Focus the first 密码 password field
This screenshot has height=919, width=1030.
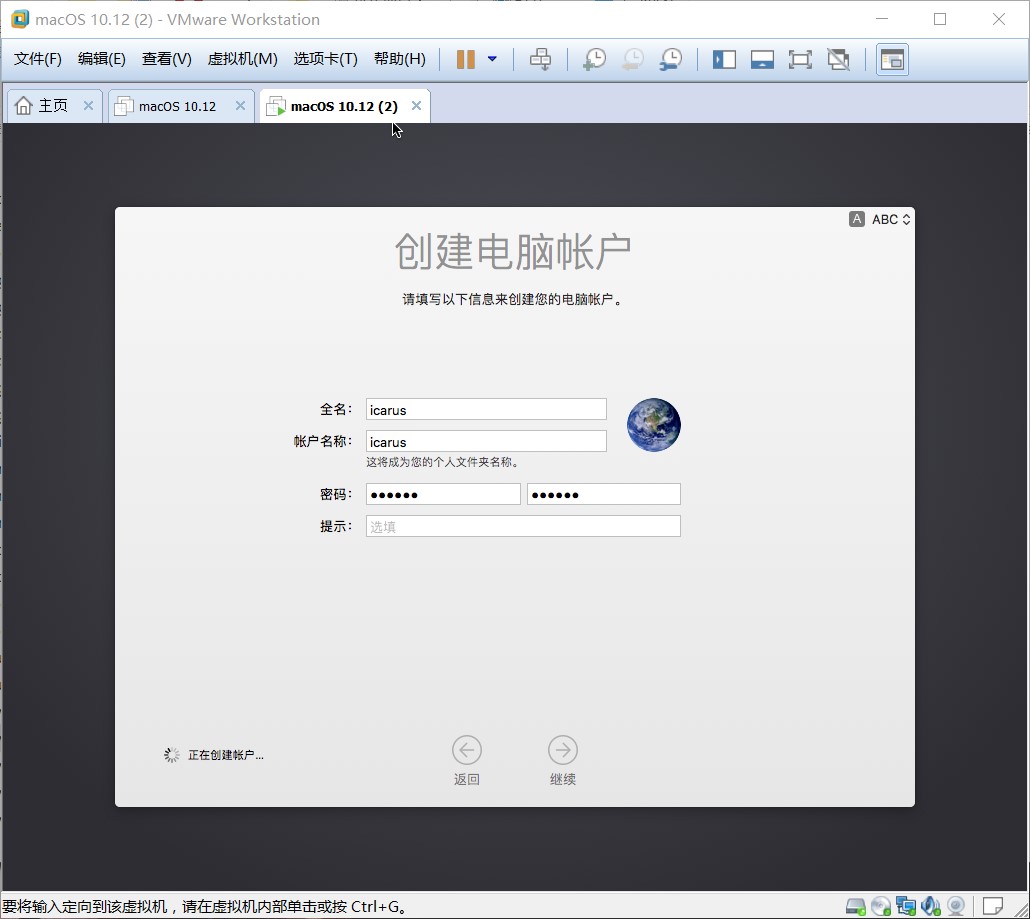tap(443, 494)
